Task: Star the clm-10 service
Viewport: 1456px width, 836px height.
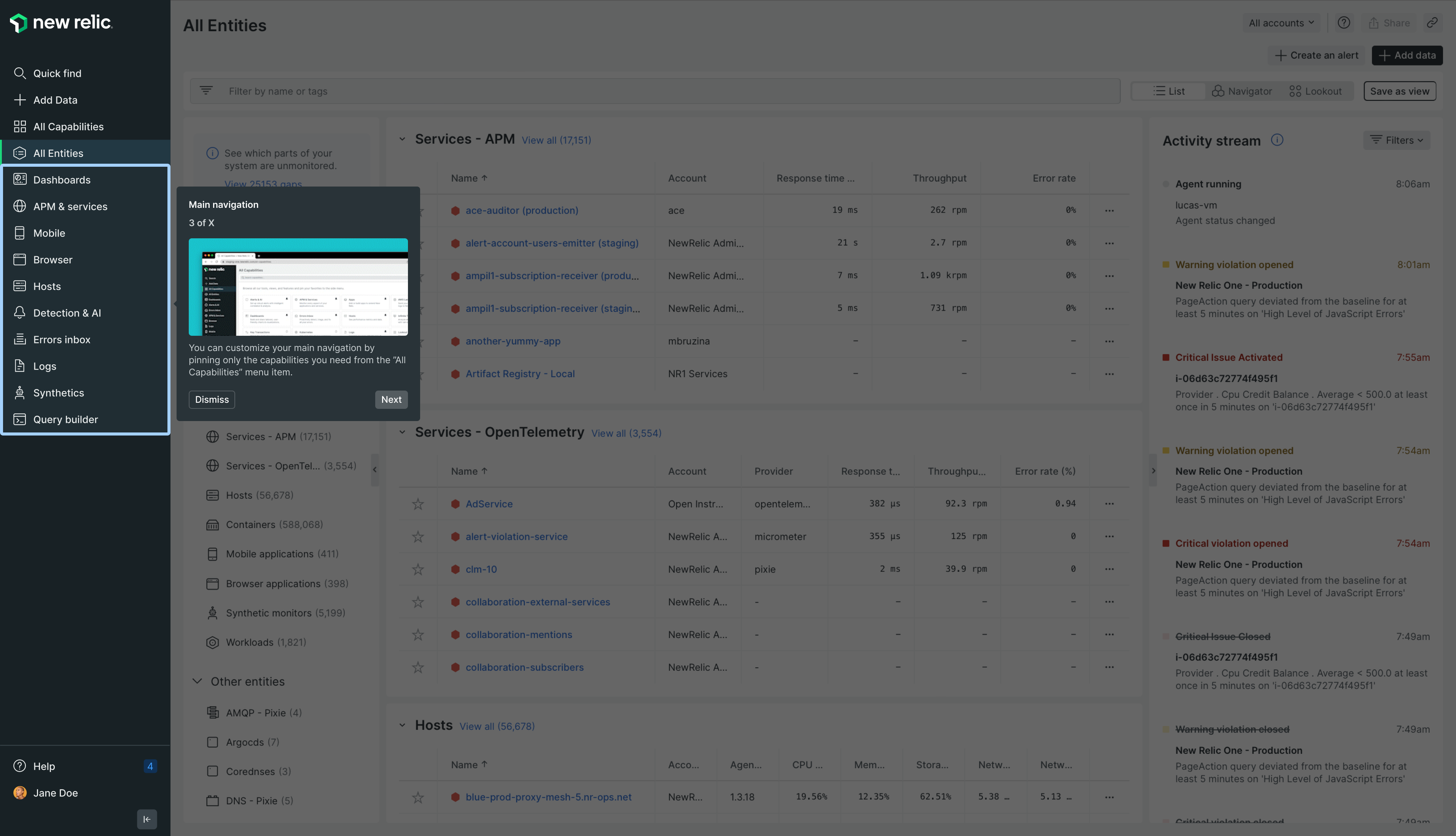Action: [418, 569]
